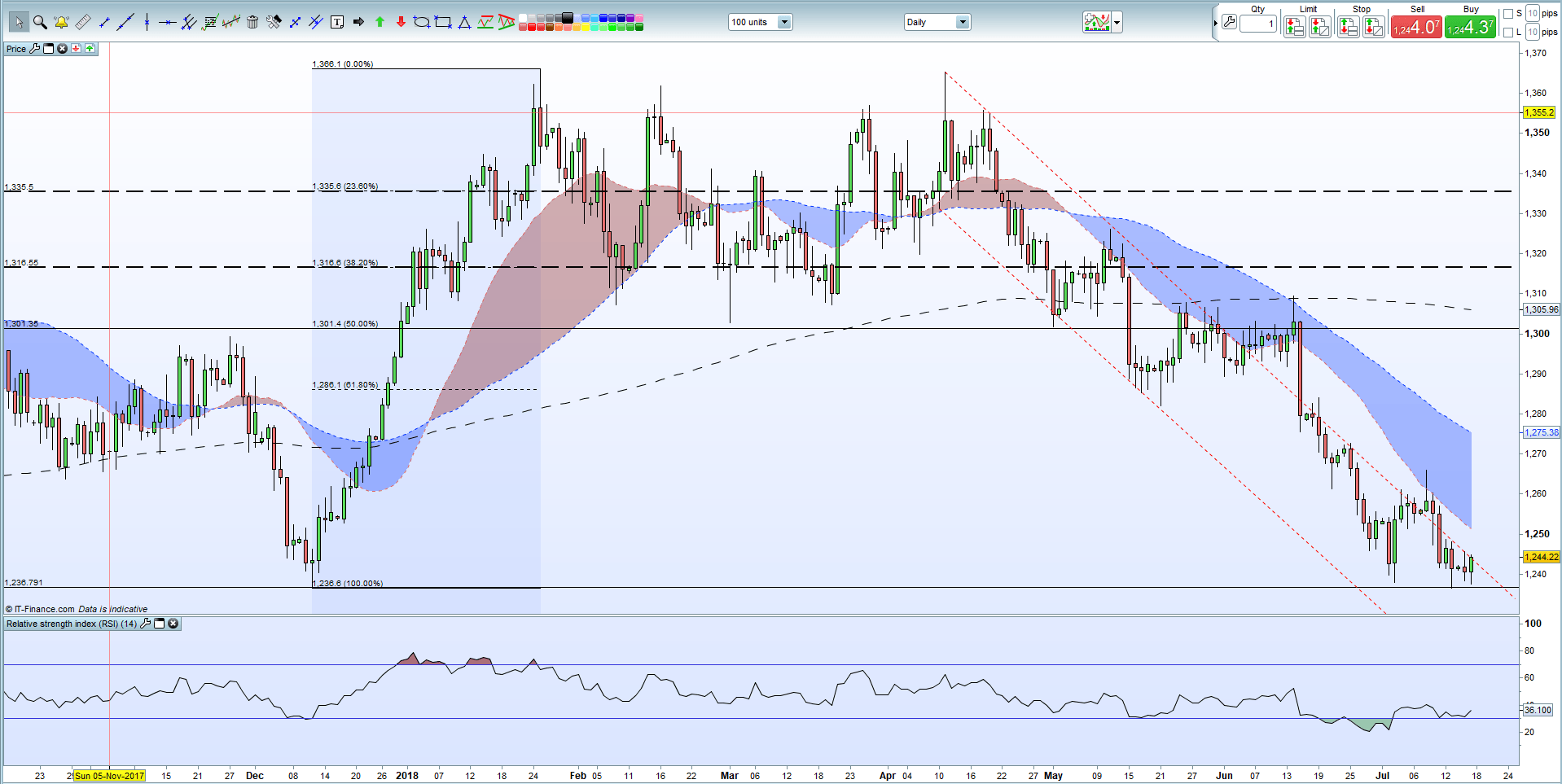
Task: Place a red down arrow marker
Action: tap(401, 22)
